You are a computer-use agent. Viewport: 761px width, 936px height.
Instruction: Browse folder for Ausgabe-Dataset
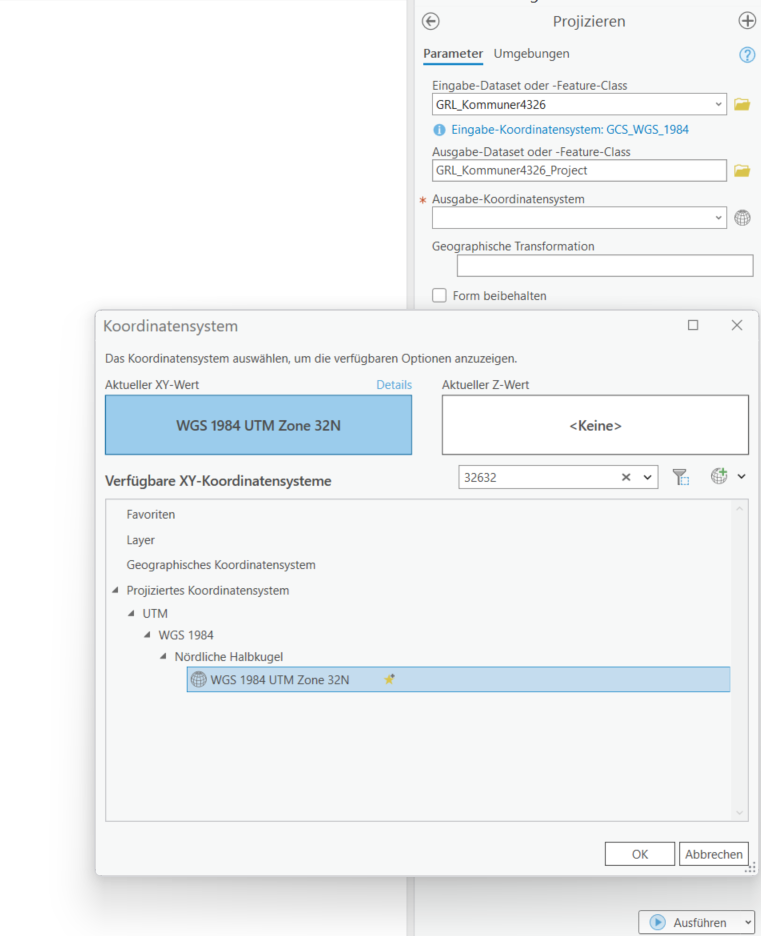pos(742,171)
